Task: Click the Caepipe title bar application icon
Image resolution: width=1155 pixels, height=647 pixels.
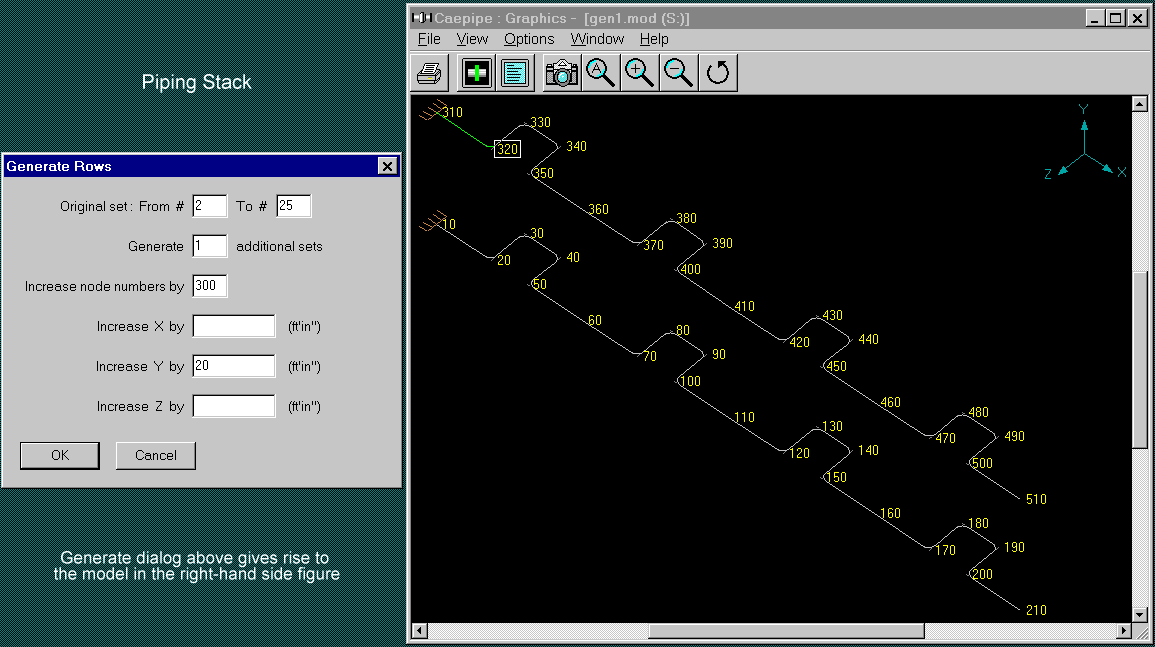Action: pos(421,18)
